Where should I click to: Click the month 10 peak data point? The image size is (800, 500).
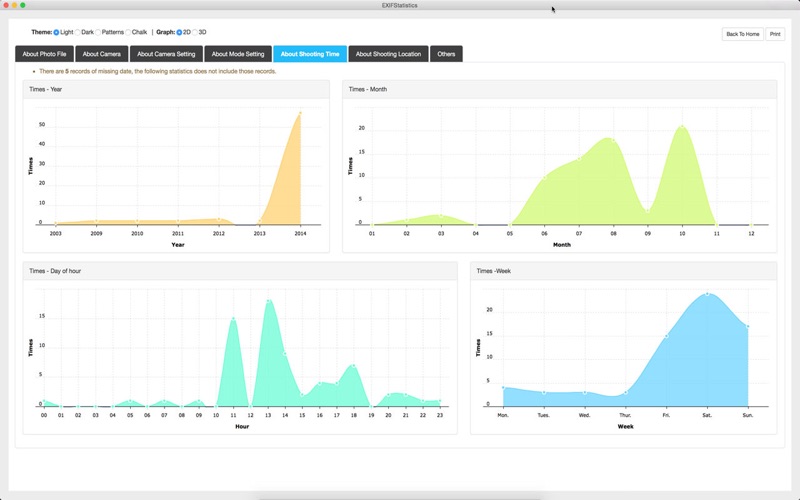click(682, 127)
